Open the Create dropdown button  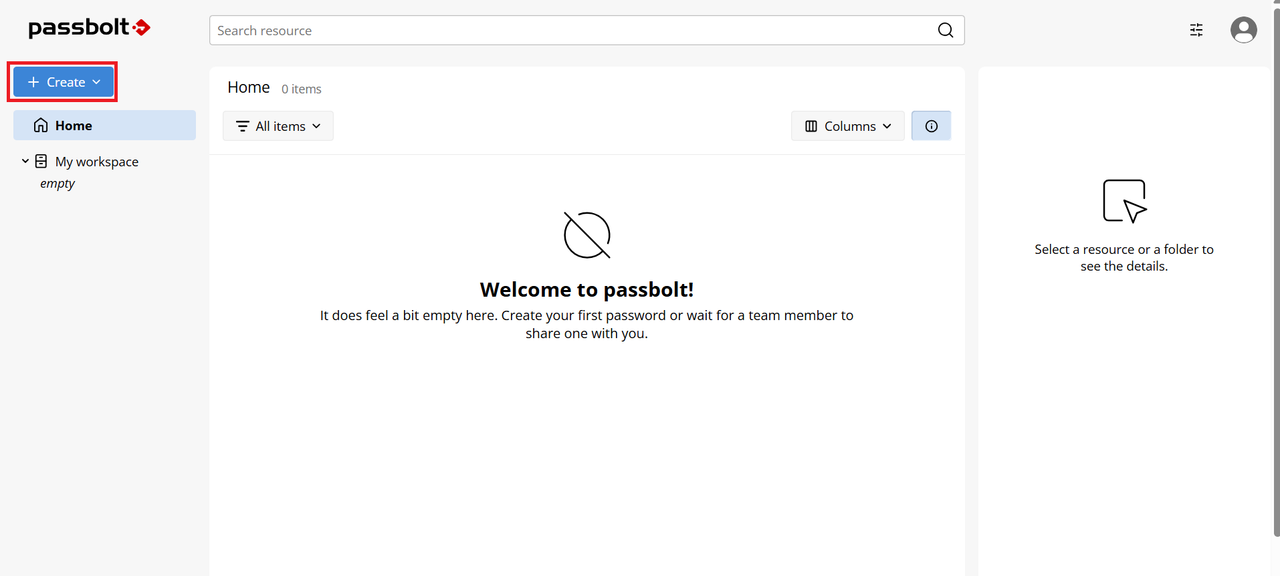tap(63, 82)
